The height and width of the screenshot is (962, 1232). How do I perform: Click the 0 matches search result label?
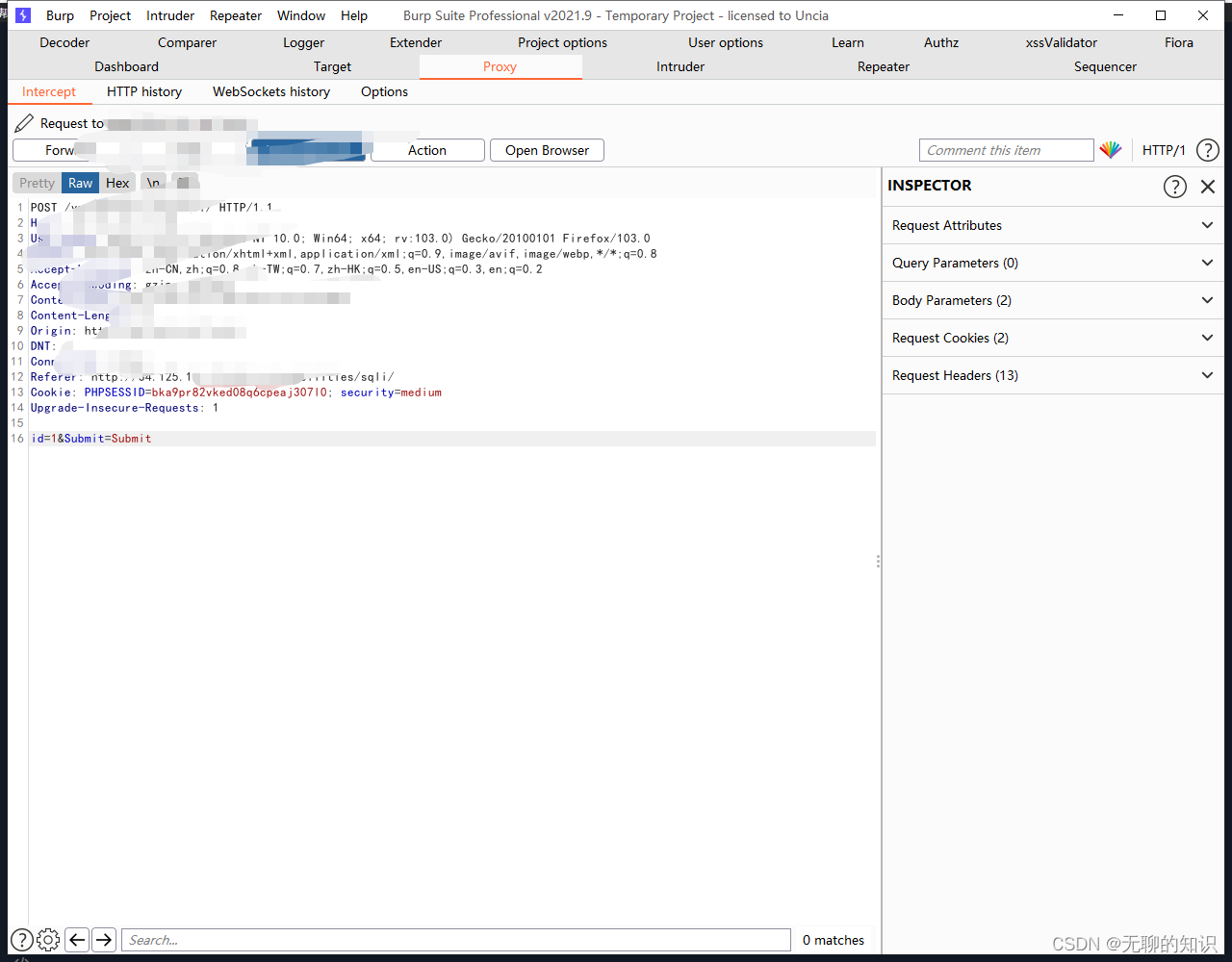(x=834, y=940)
